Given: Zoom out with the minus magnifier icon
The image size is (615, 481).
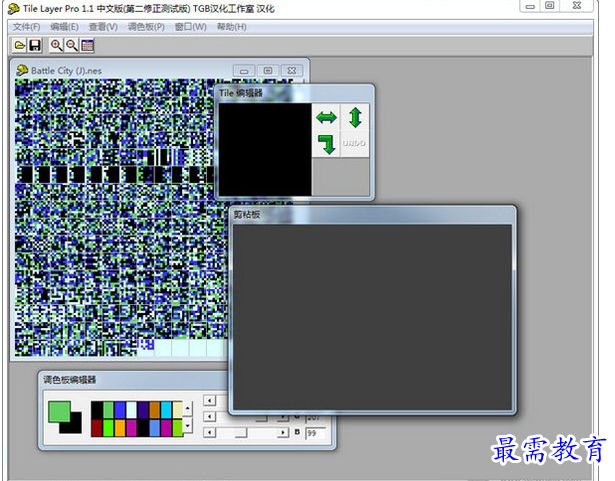Looking at the screenshot, I should click(x=72, y=46).
